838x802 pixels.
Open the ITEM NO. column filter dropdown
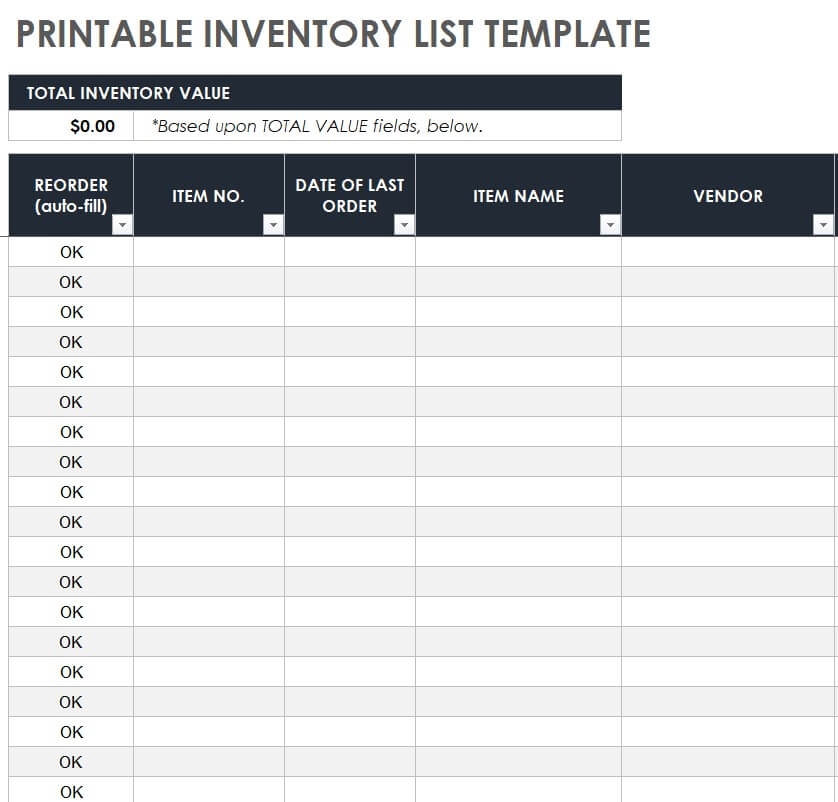tap(273, 226)
